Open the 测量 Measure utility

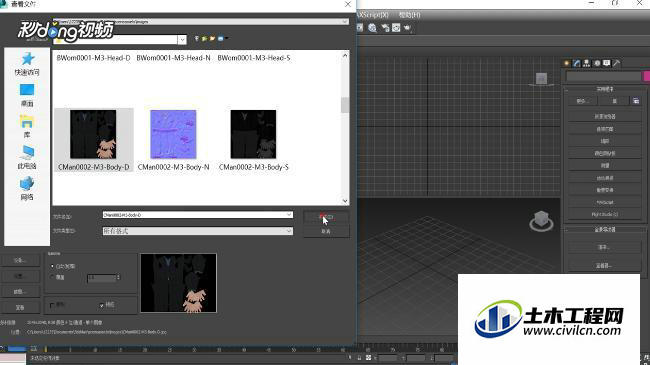pos(605,165)
